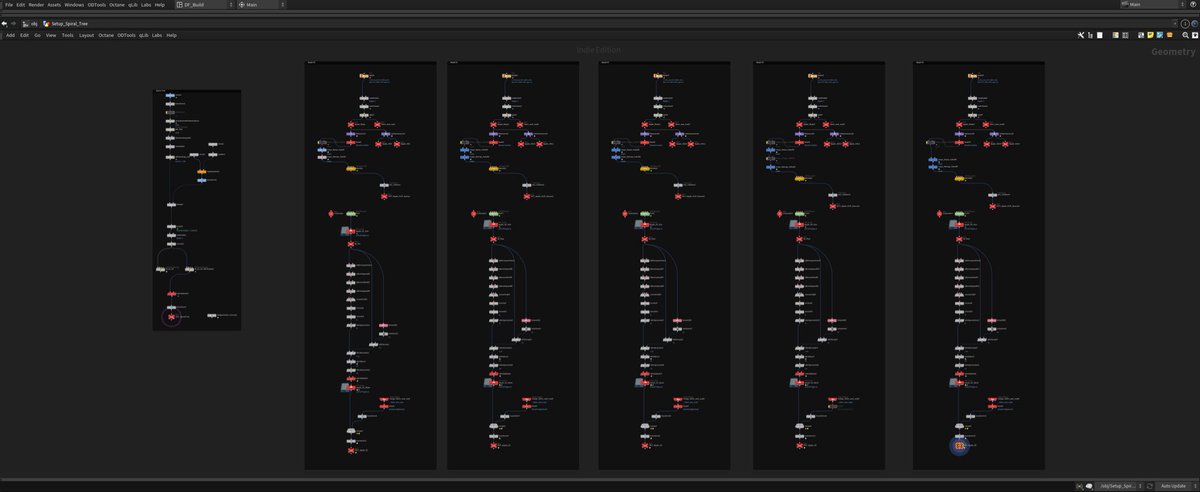
Task: Open the DF_Build desktop dropdown
Action: point(204,5)
